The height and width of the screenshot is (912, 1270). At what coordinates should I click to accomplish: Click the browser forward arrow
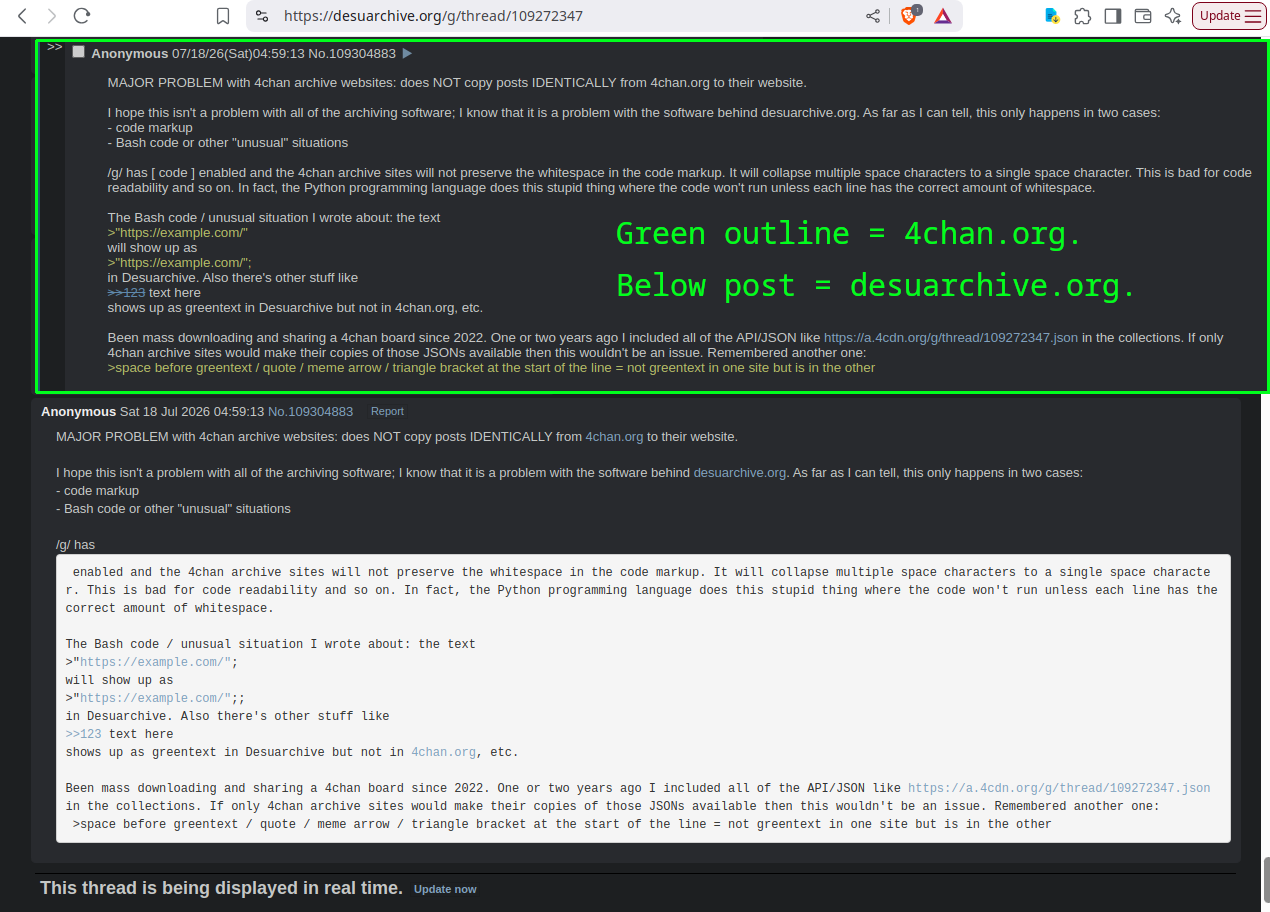pyautogui.click(x=52, y=16)
